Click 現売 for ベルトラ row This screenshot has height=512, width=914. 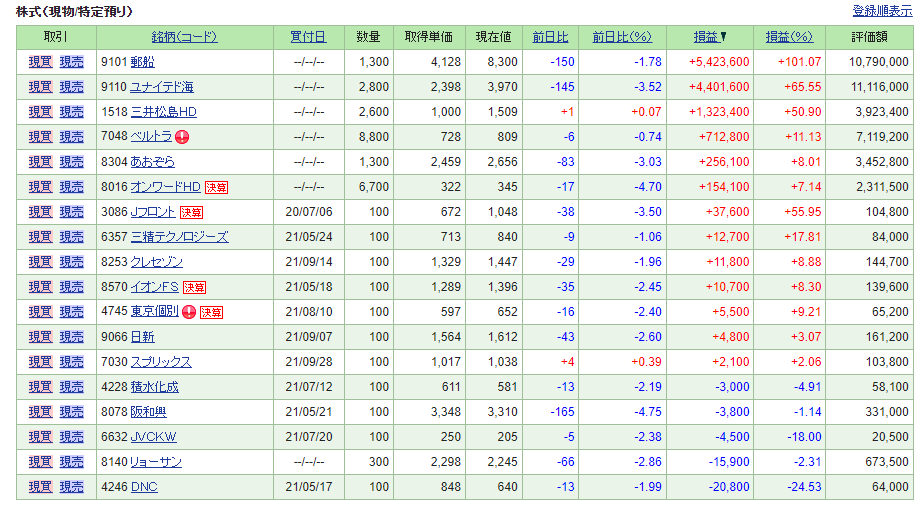click(x=72, y=136)
